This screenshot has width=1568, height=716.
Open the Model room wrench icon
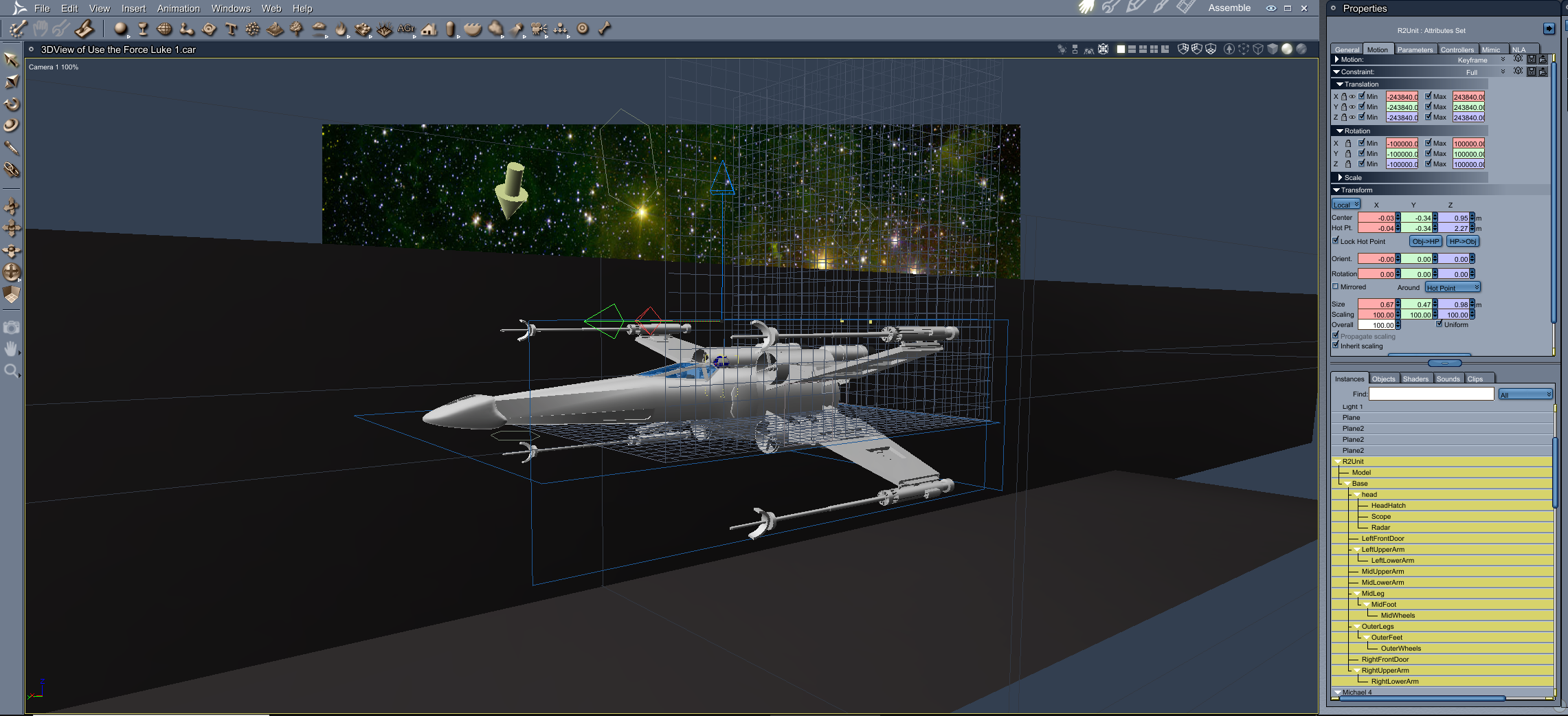tap(1111, 8)
